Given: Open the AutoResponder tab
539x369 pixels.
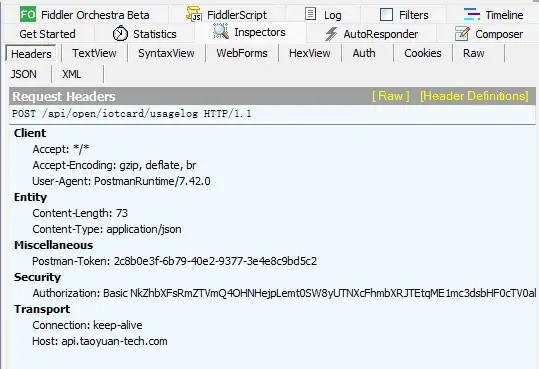Looking at the screenshot, I should pos(371,34).
